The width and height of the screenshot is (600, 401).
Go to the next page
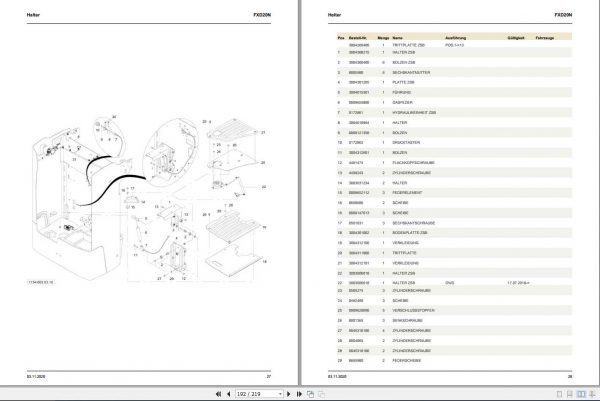[289, 394]
